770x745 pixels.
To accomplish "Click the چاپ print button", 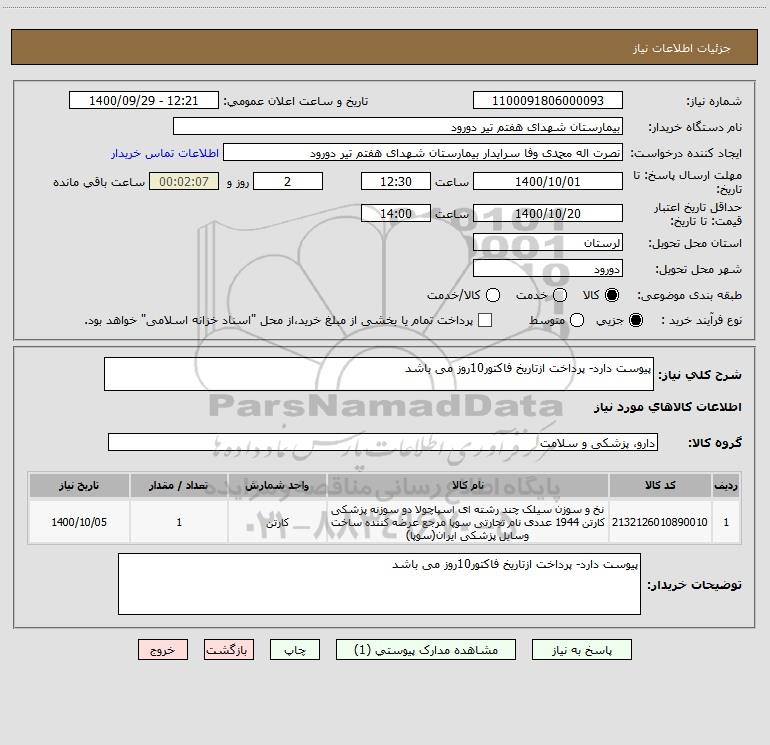I will (295, 650).
